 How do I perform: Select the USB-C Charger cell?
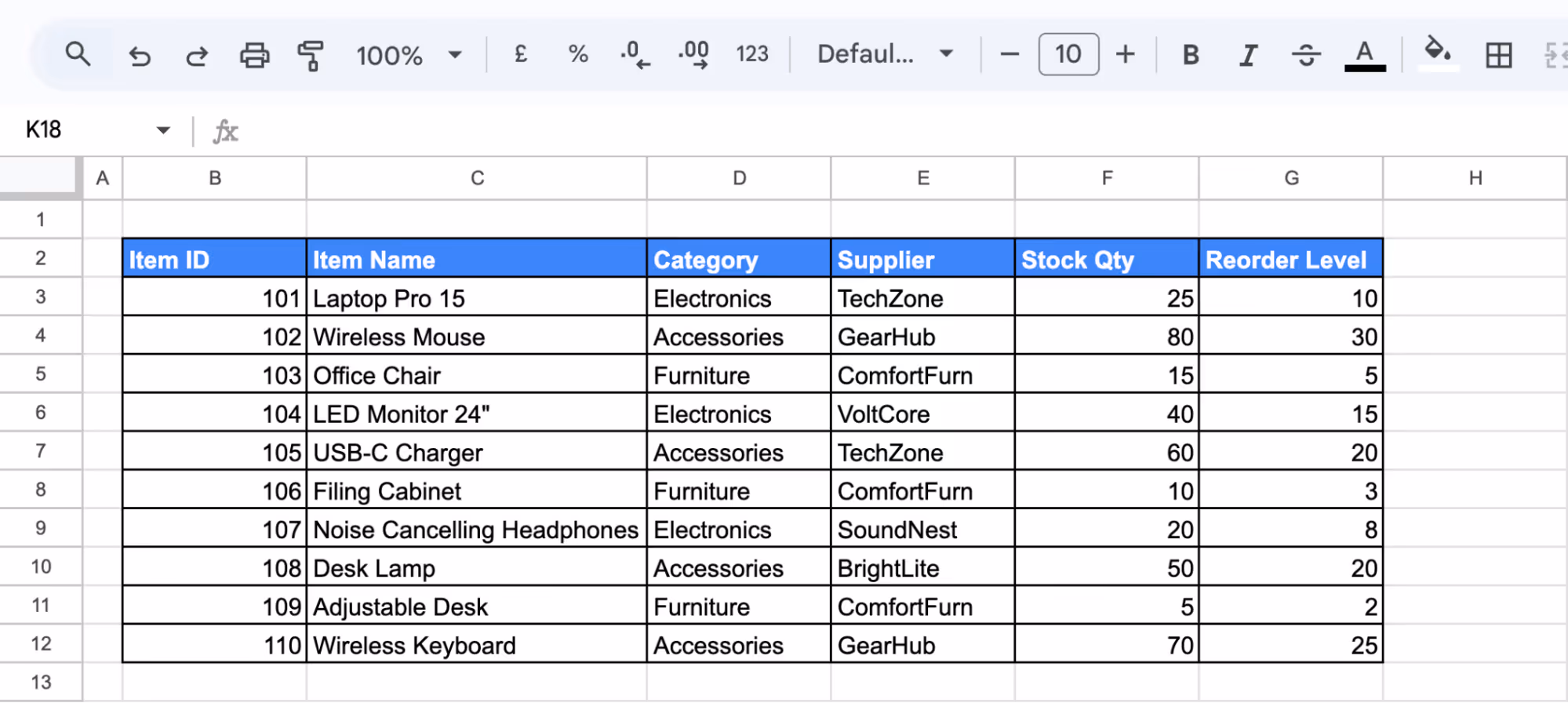(x=477, y=452)
